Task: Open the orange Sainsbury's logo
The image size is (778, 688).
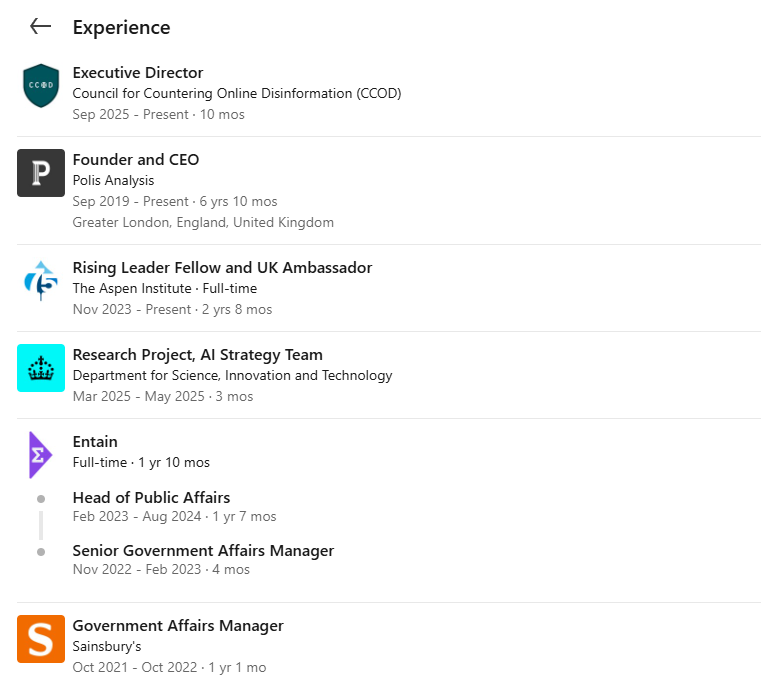Action: pyautogui.click(x=41, y=639)
